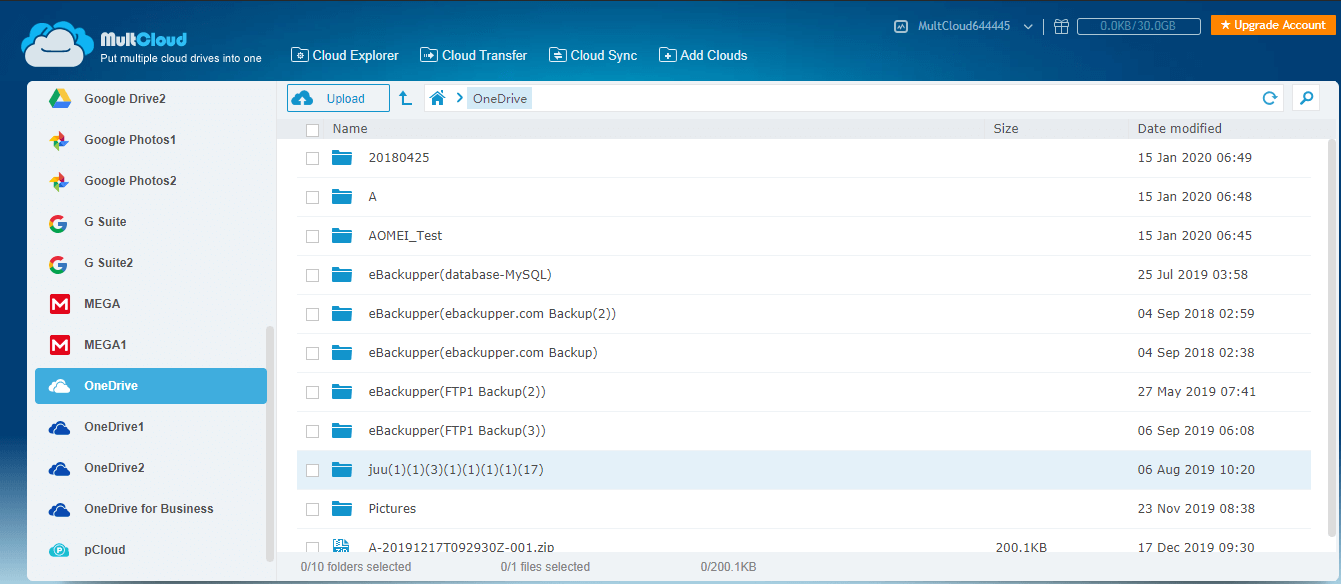Click the file list vertical scrollbar

click(x=1330, y=340)
